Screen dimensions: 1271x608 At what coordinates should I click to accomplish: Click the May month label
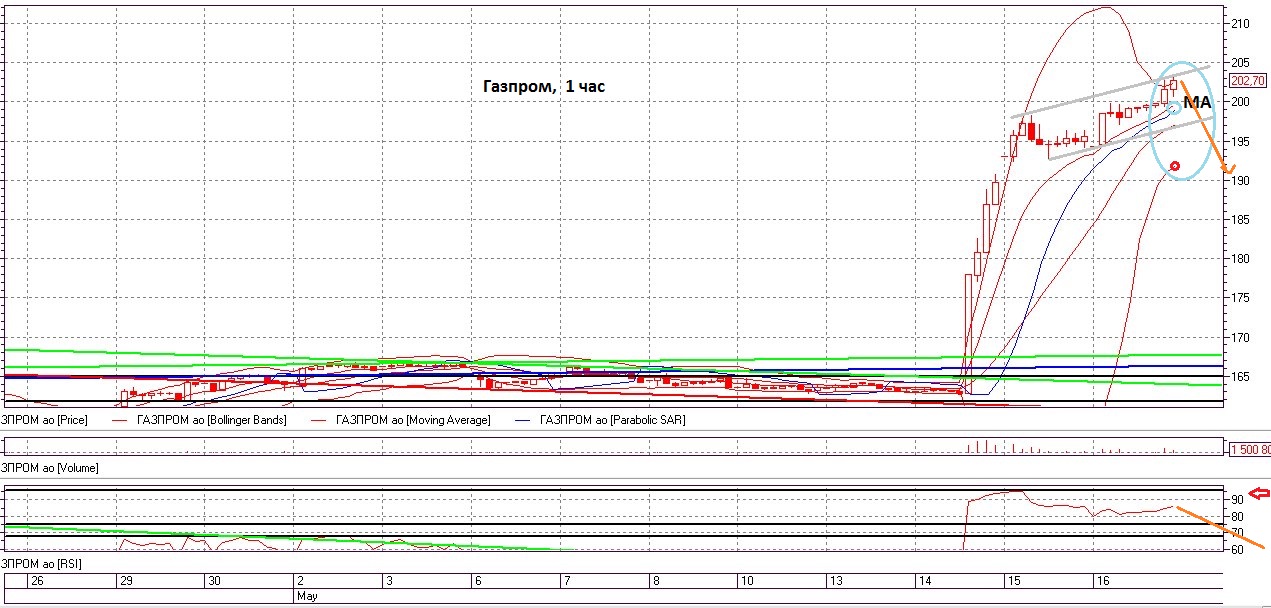[x=307, y=596]
